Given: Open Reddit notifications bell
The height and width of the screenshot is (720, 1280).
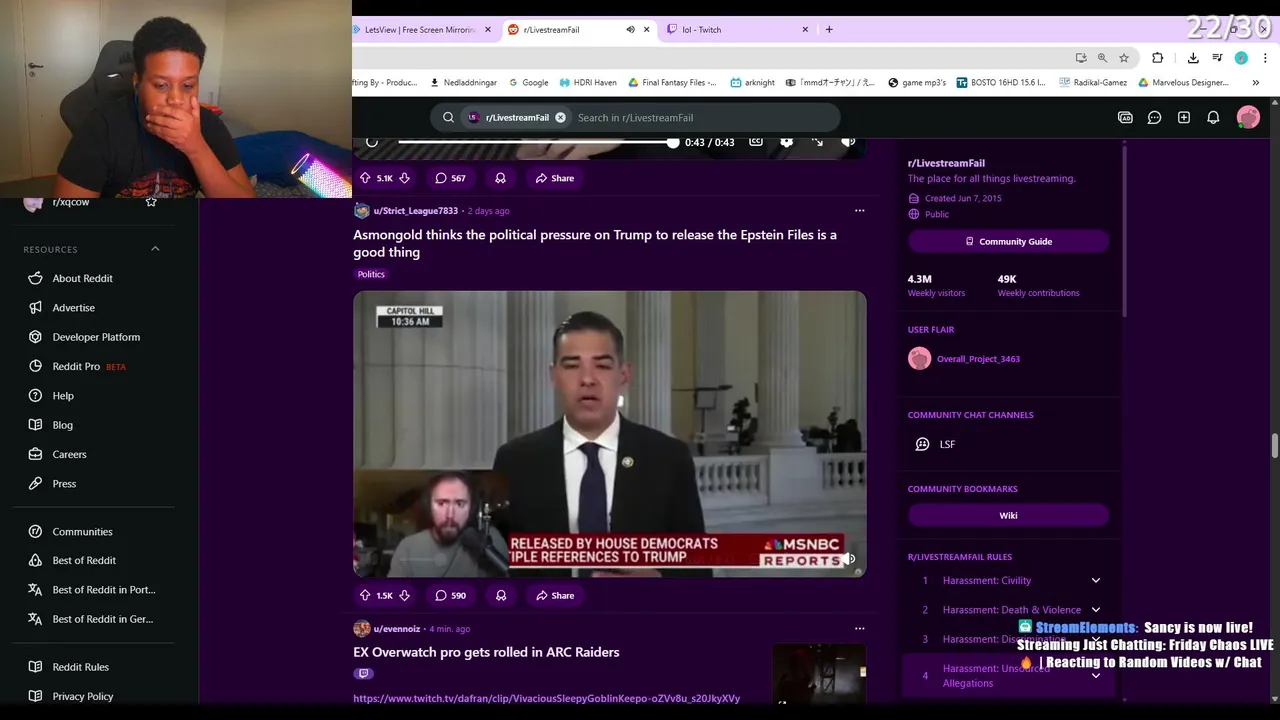Looking at the screenshot, I should click(x=1213, y=117).
